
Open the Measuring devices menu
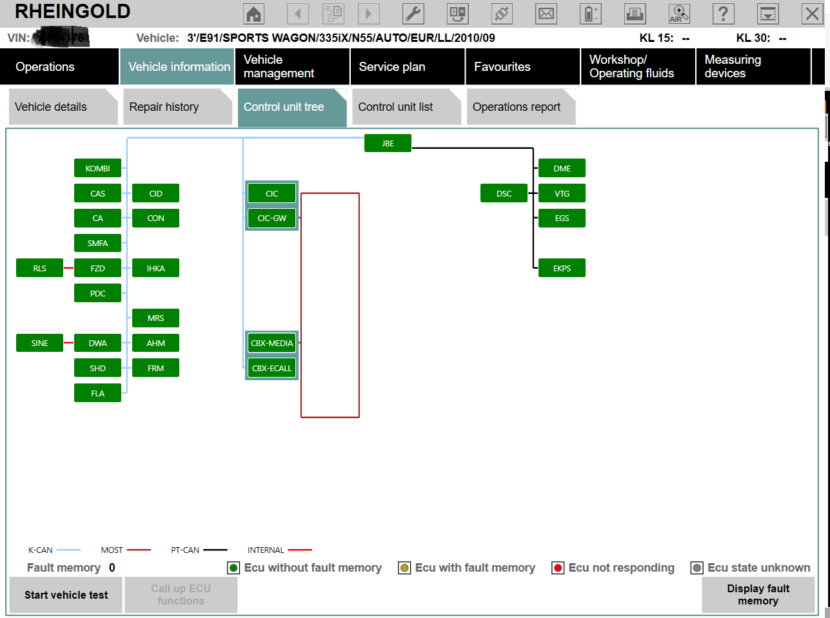(732, 67)
